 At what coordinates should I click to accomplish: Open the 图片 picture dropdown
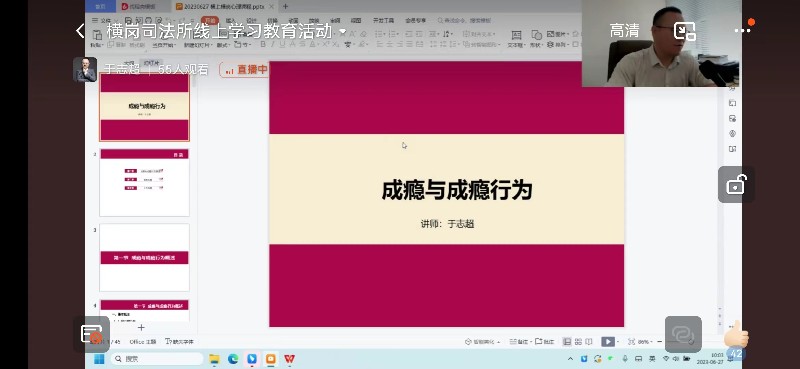(558, 34)
